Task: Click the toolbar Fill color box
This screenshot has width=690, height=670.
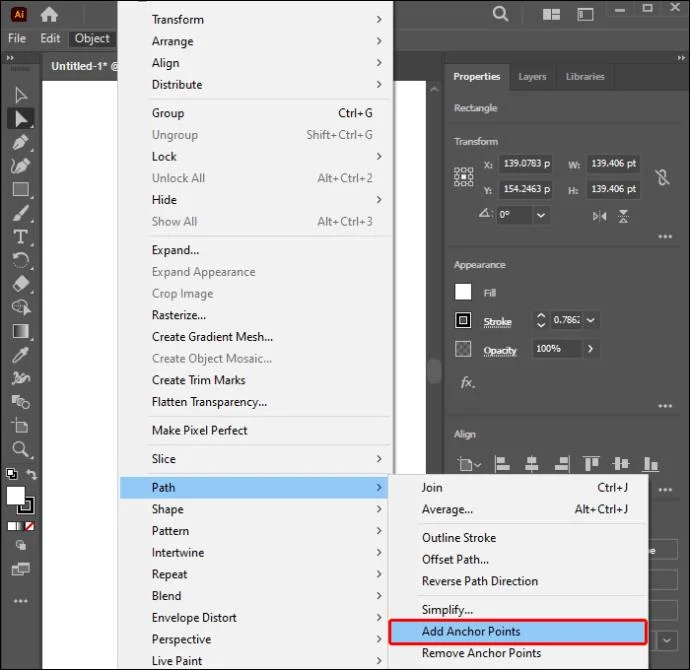Action: 16,496
